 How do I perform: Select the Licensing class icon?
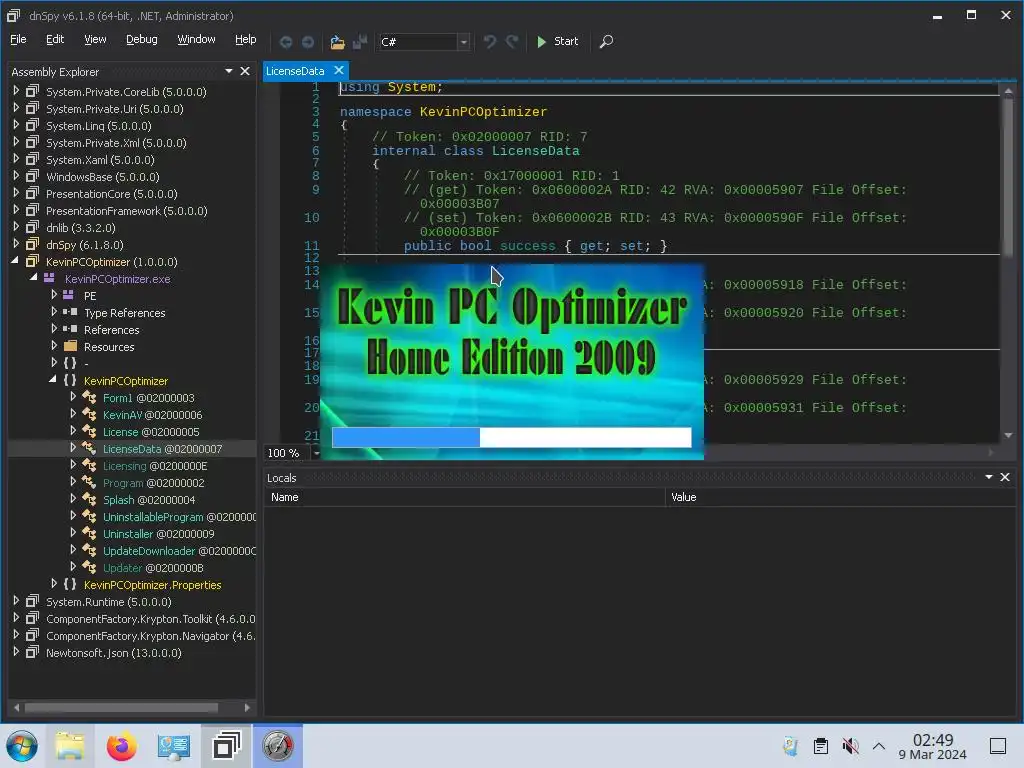(89, 465)
